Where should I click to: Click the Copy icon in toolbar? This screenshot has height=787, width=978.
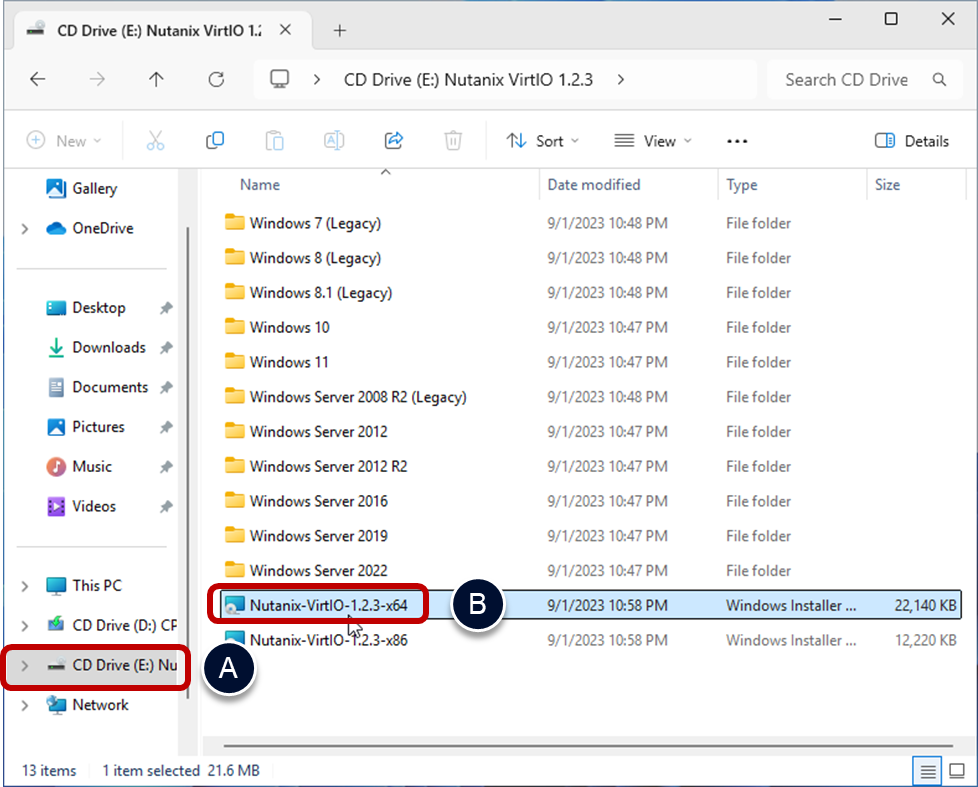214,141
